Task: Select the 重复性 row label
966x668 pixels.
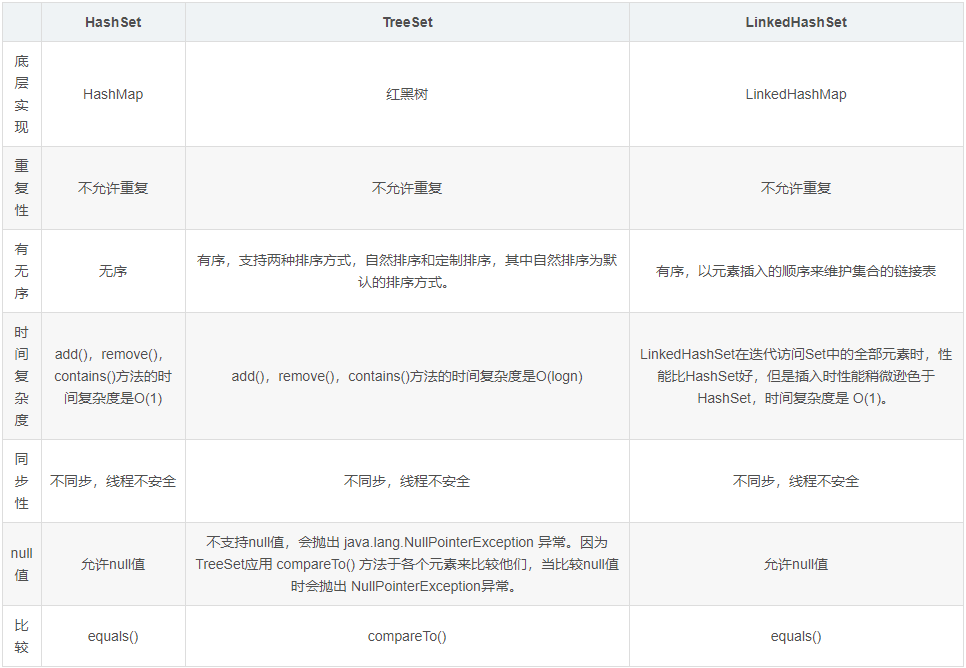Action: click(22, 188)
